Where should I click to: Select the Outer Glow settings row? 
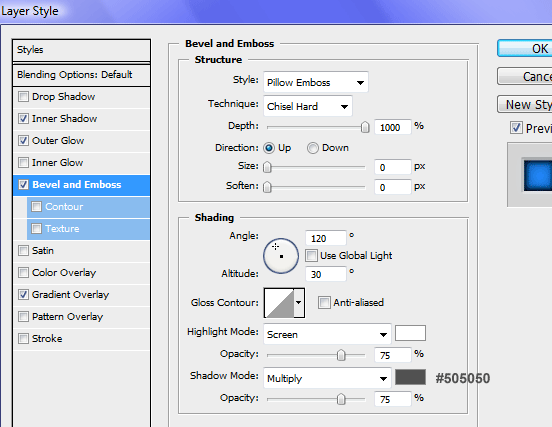[x=81, y=141]
